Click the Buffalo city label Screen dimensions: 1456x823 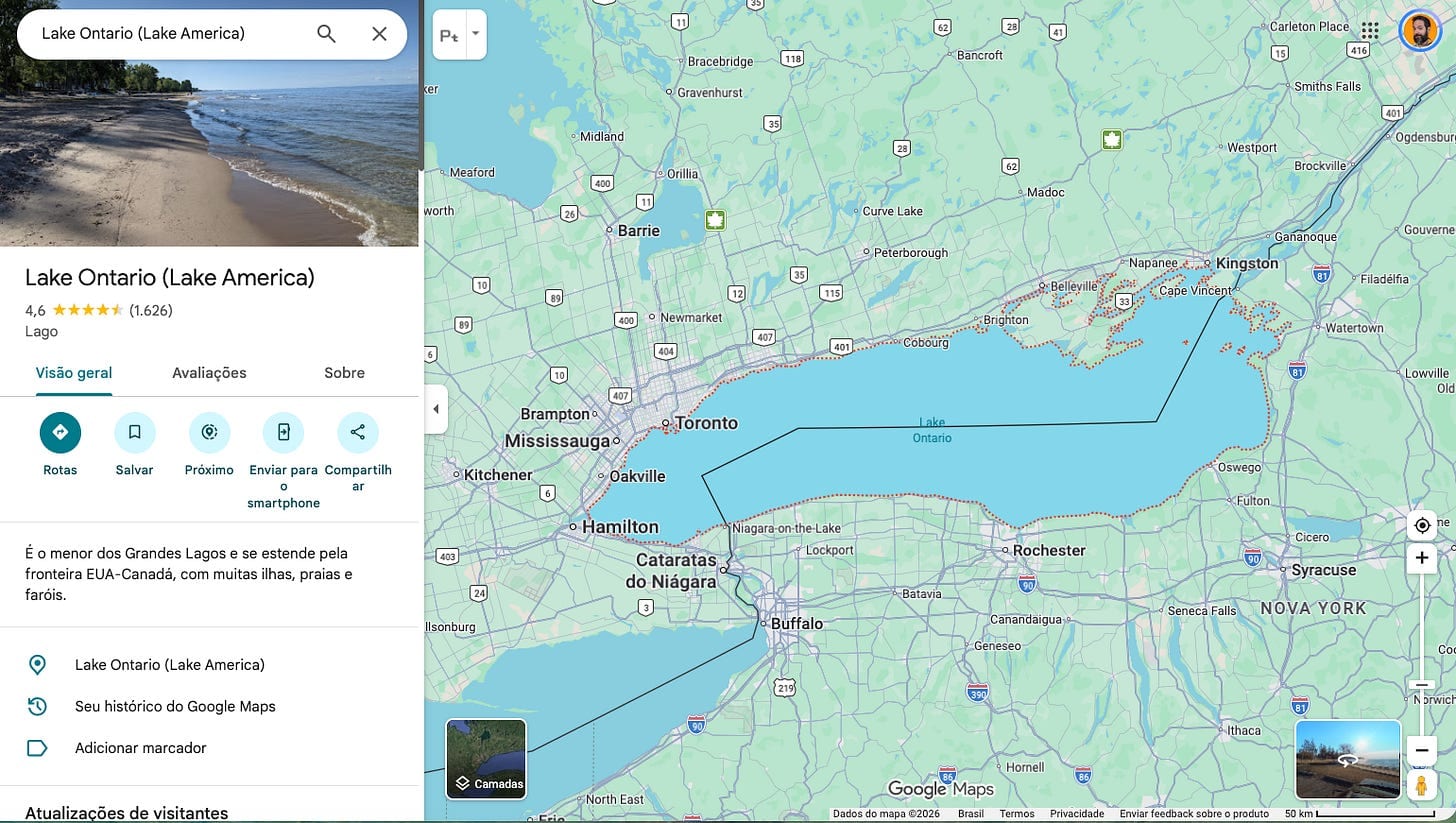click(797, 624)
